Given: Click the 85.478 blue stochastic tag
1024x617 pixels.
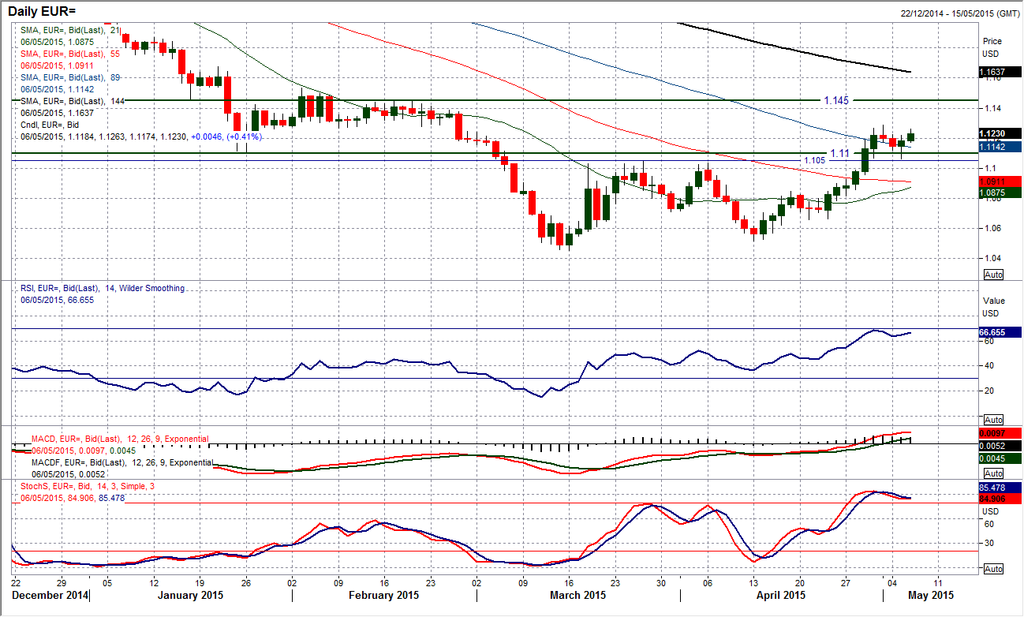Looking at the screenshot, I should [x=1000, y=488].
